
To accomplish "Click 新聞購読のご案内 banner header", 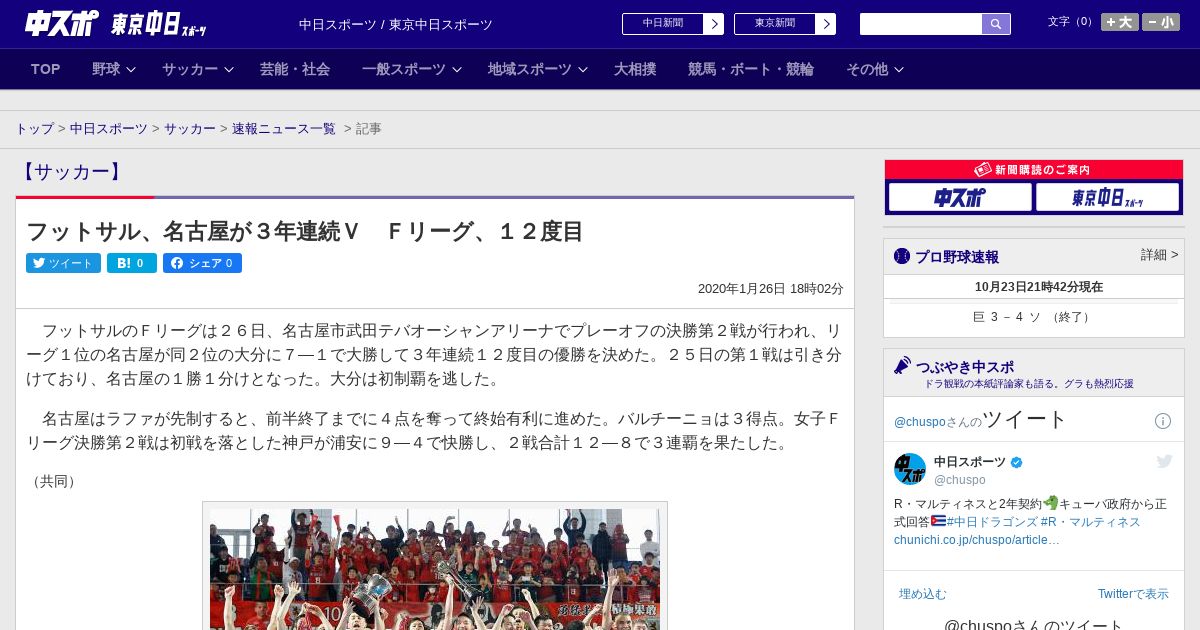I will point(1034,170).
